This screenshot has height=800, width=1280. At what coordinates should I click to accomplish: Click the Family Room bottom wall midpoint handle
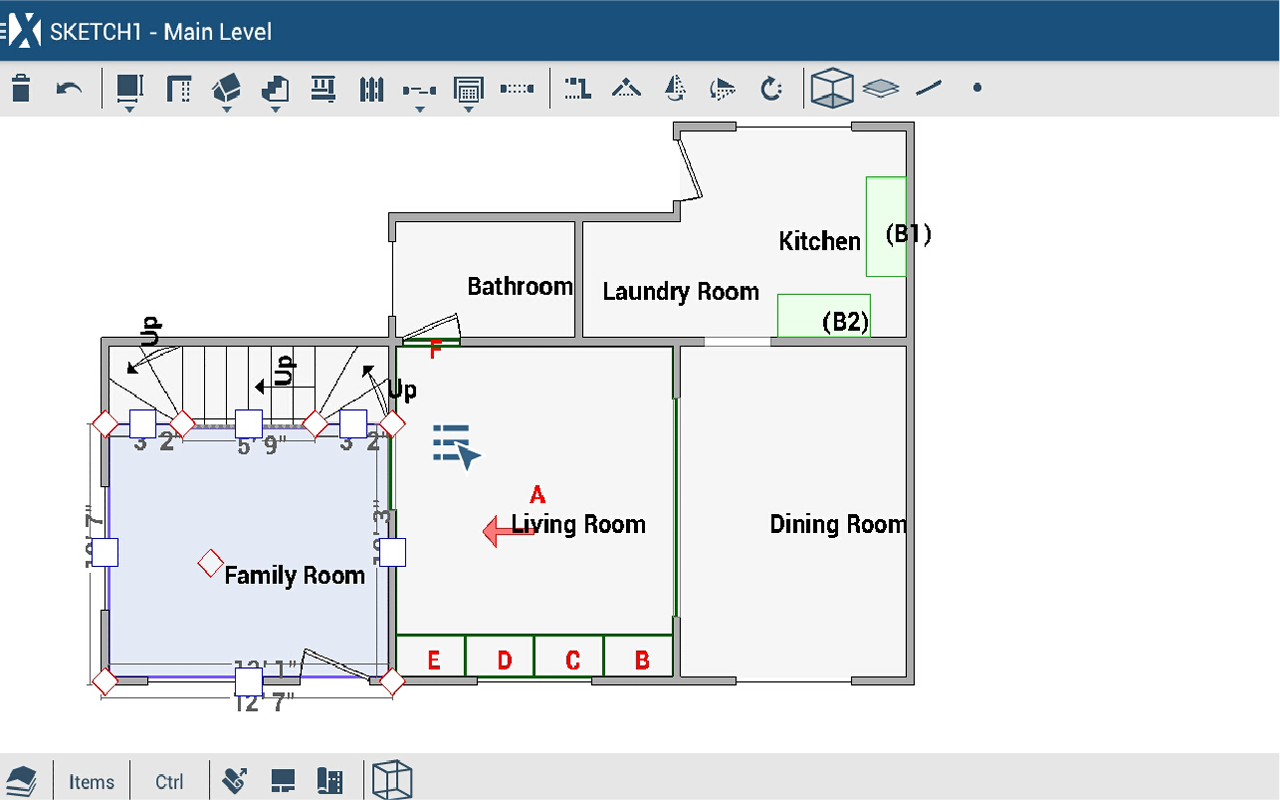pyautogui.click(x=249, y=682)
